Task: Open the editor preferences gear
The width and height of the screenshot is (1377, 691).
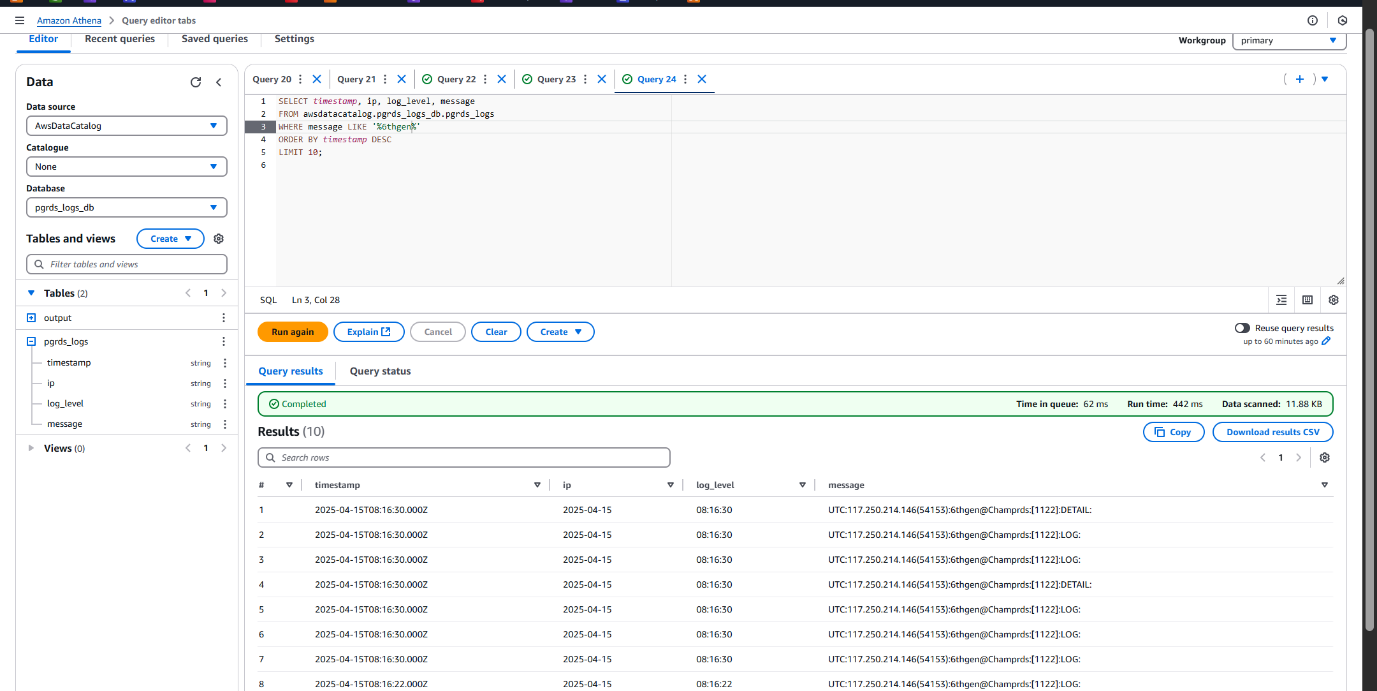Action: (x=1333, y=300)
